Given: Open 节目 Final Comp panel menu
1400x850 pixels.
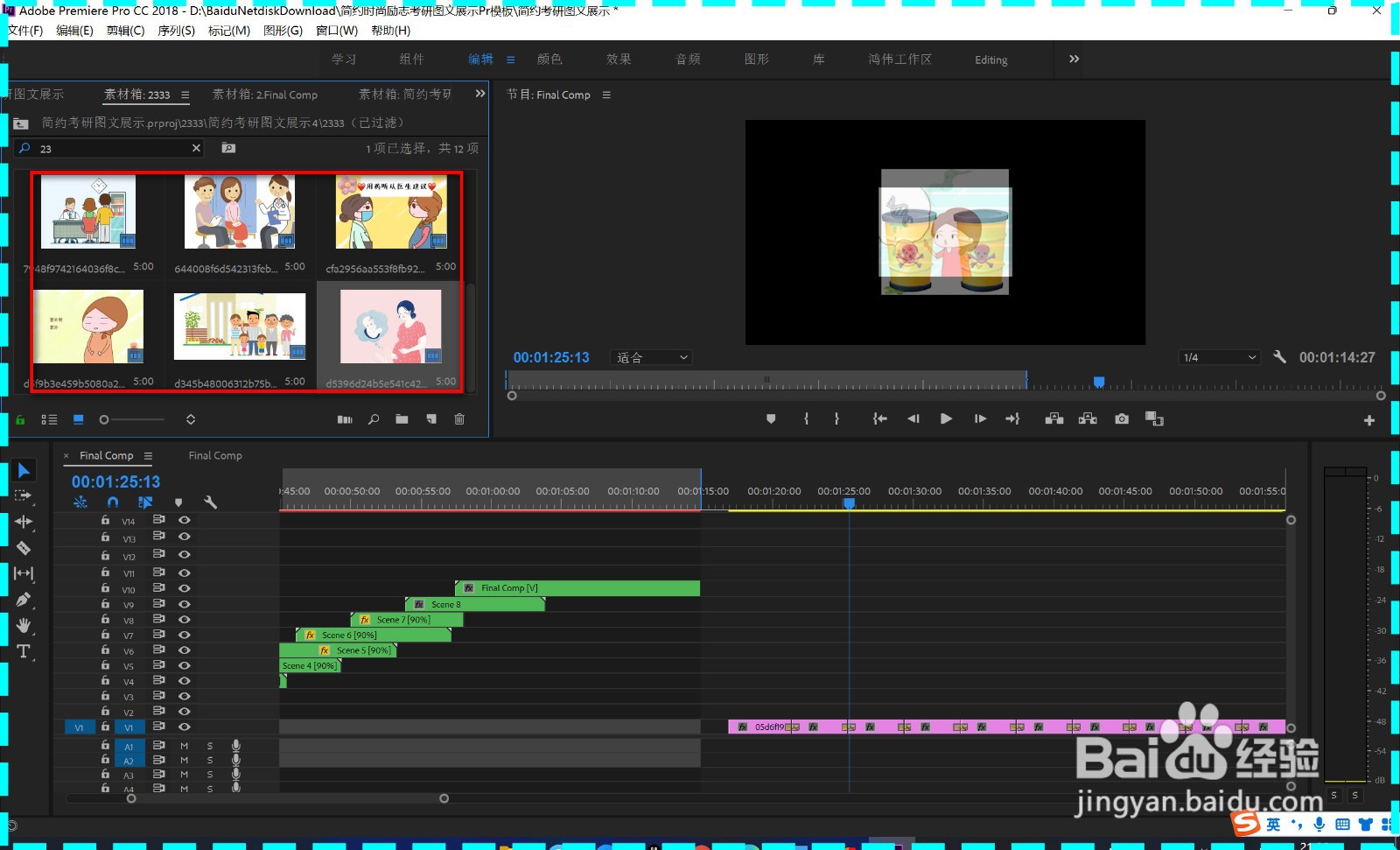Looking at the screenshot, I should (606, 95).
